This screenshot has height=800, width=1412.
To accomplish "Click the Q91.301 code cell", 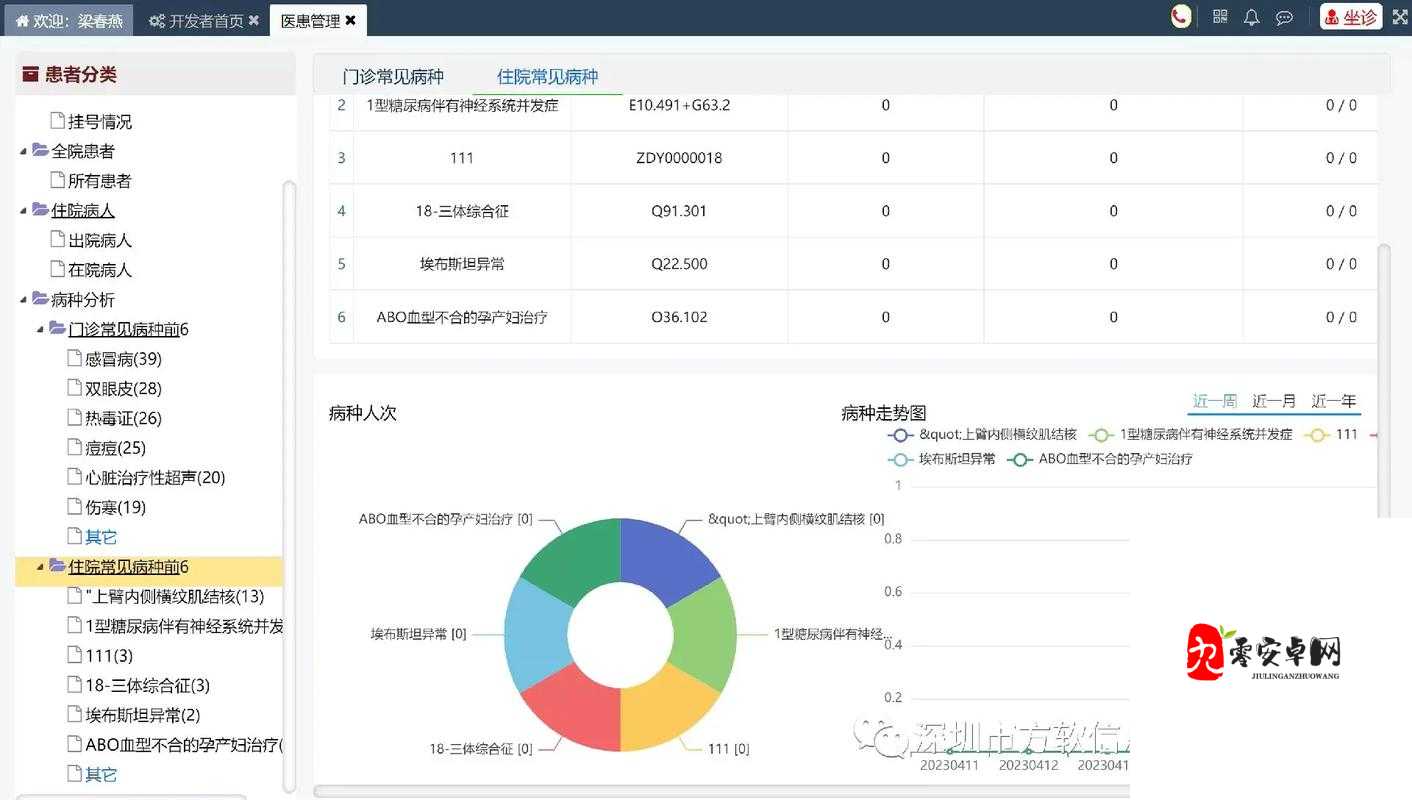I will (x=679, y=211).
